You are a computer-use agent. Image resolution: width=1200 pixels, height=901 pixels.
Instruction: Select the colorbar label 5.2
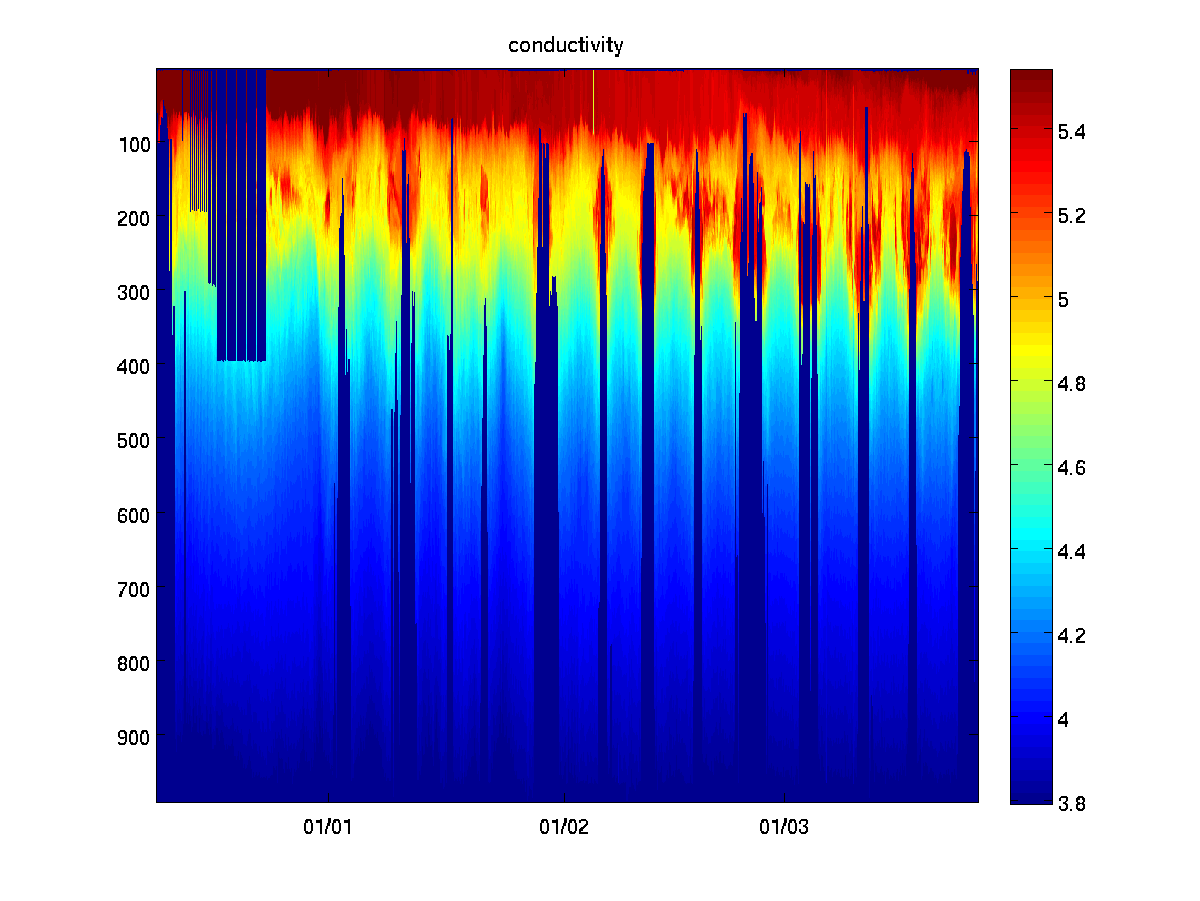(1074, 215)
